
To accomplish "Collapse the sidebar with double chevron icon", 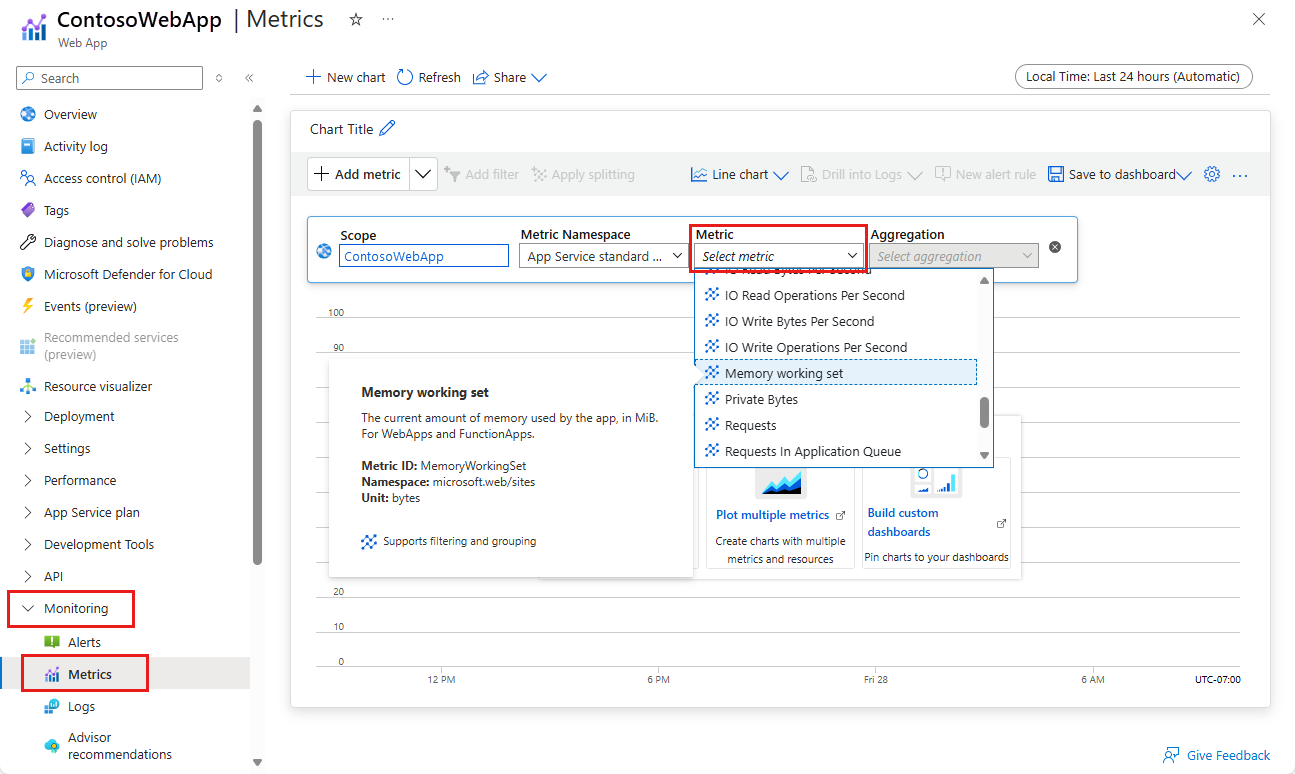I will pyautogui.click(x=249, y=78).
